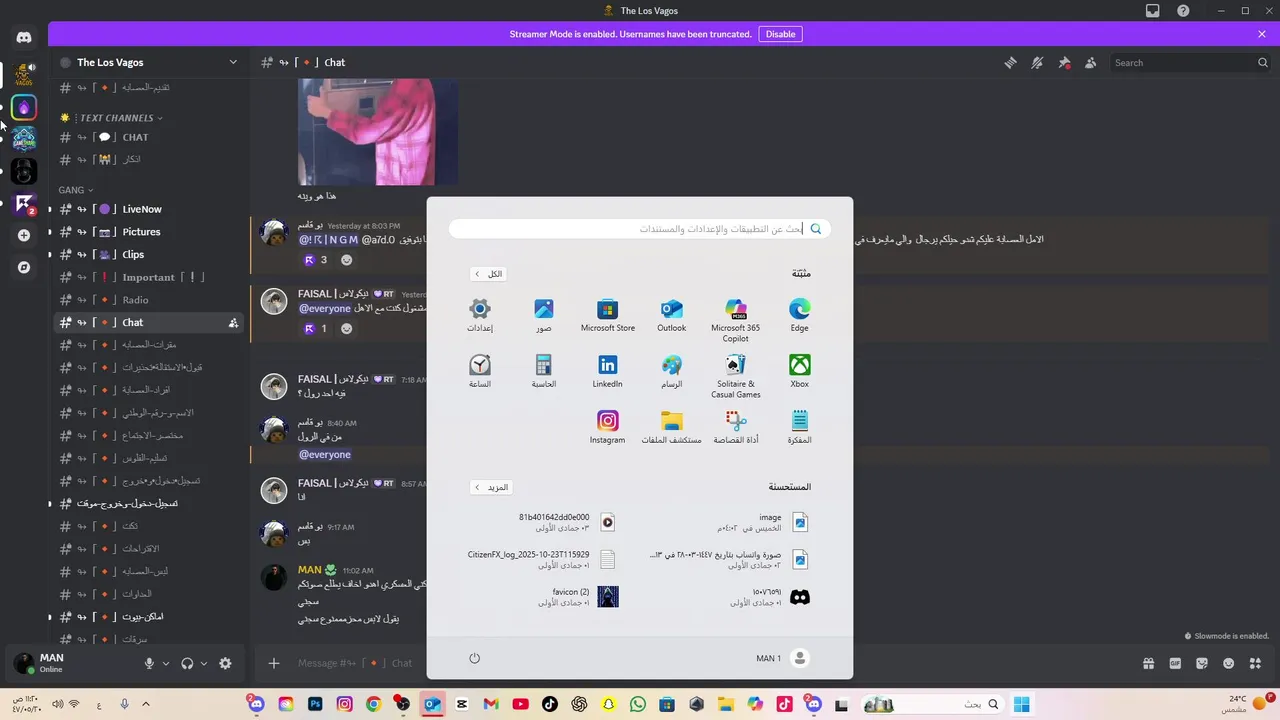Open the Radio channel
The height and width of the screenshot is (720, 1280).
tap(148, 300)
